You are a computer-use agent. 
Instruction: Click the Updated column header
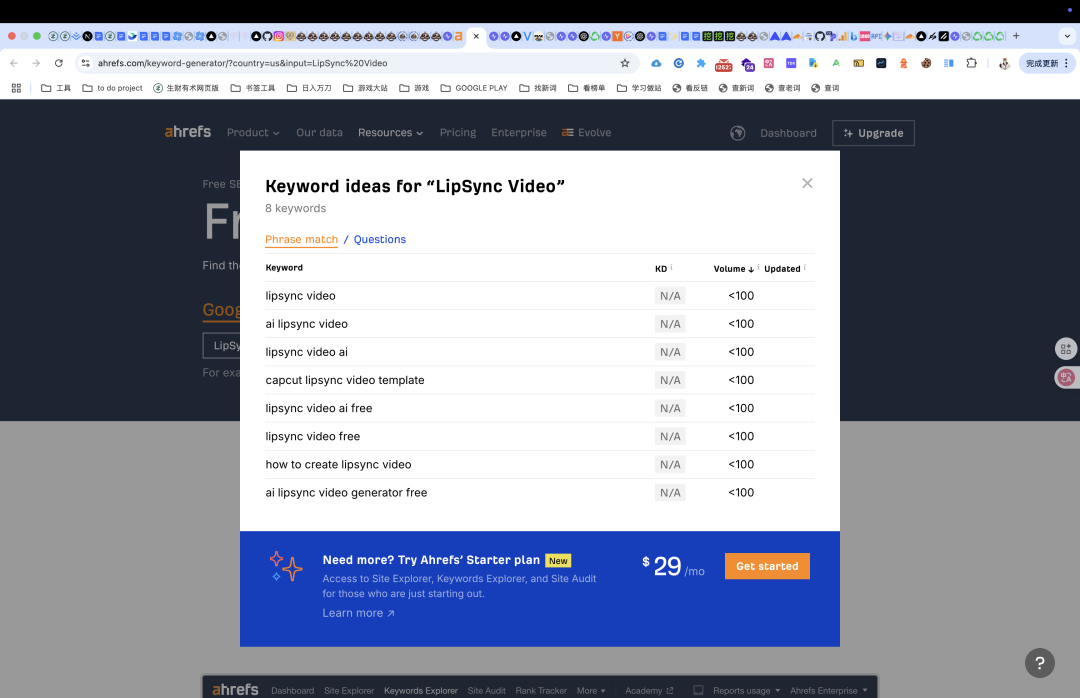[782, 269]
